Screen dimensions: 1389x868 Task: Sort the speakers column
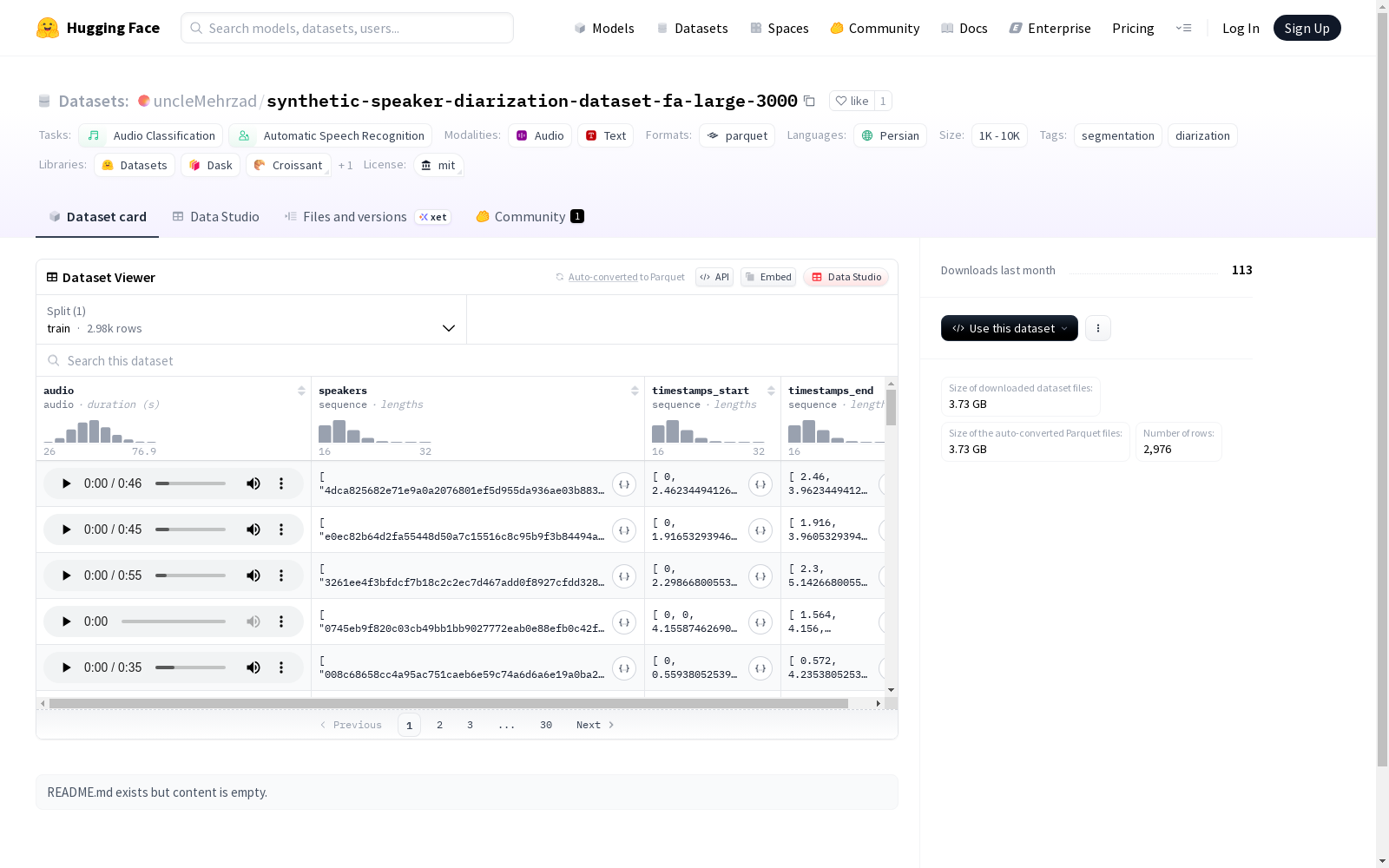click(x=635, y=391)
